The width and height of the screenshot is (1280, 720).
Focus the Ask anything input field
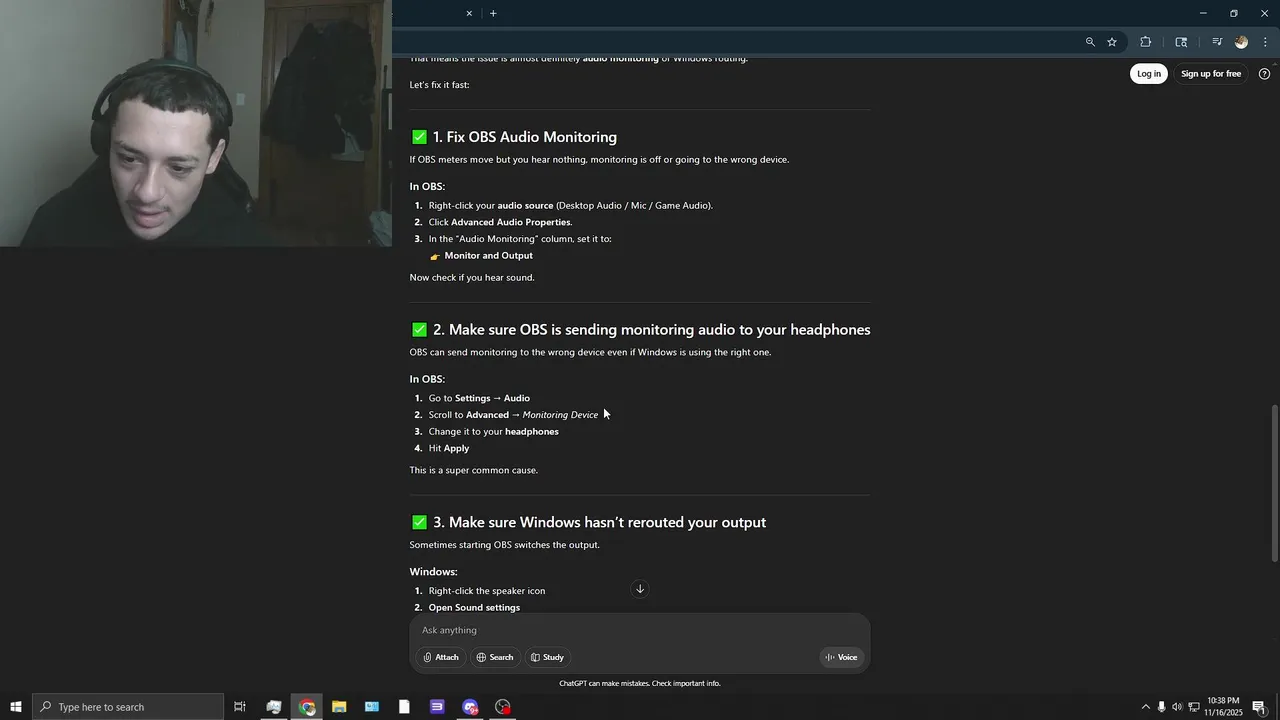[640, 630]
